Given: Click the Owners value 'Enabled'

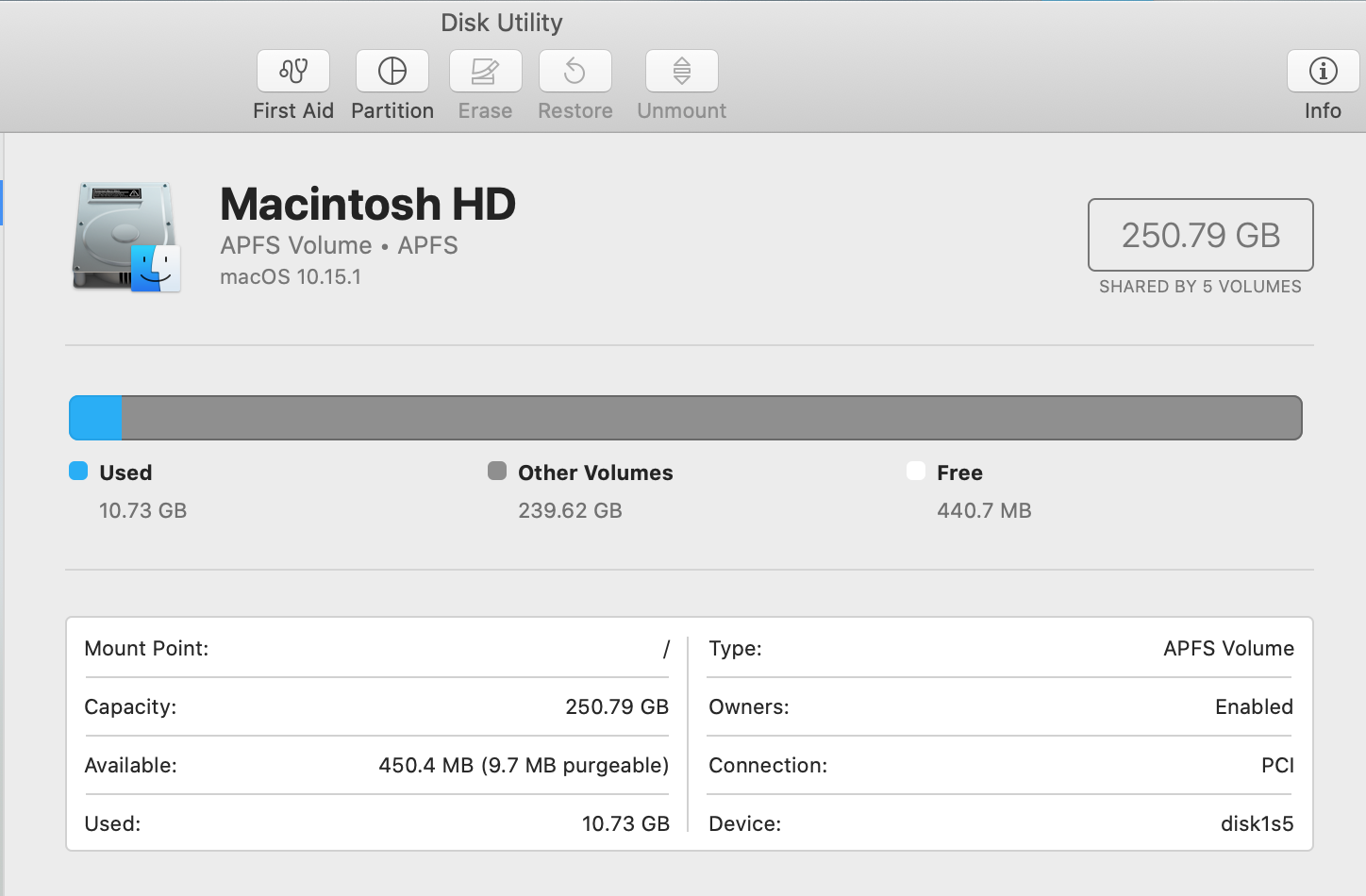Looking at the screenshot, I should 1254,707.
